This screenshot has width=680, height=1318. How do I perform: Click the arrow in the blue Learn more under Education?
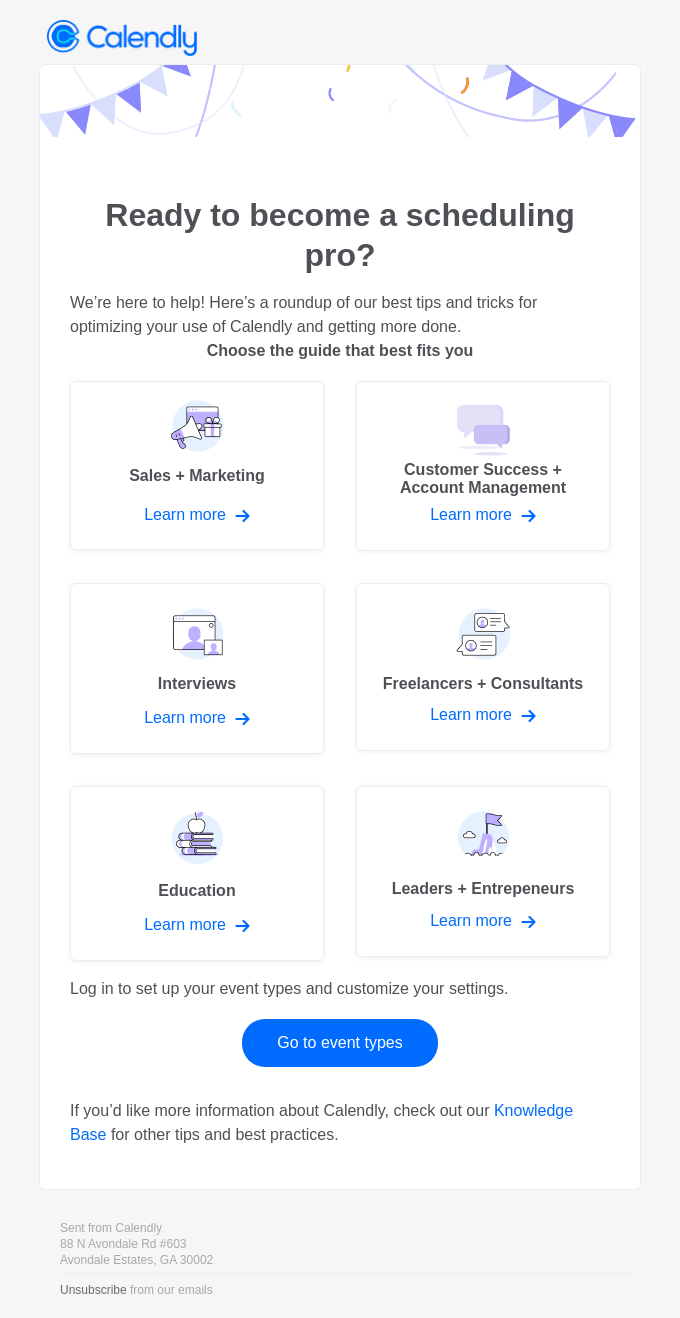click(241, 925)
